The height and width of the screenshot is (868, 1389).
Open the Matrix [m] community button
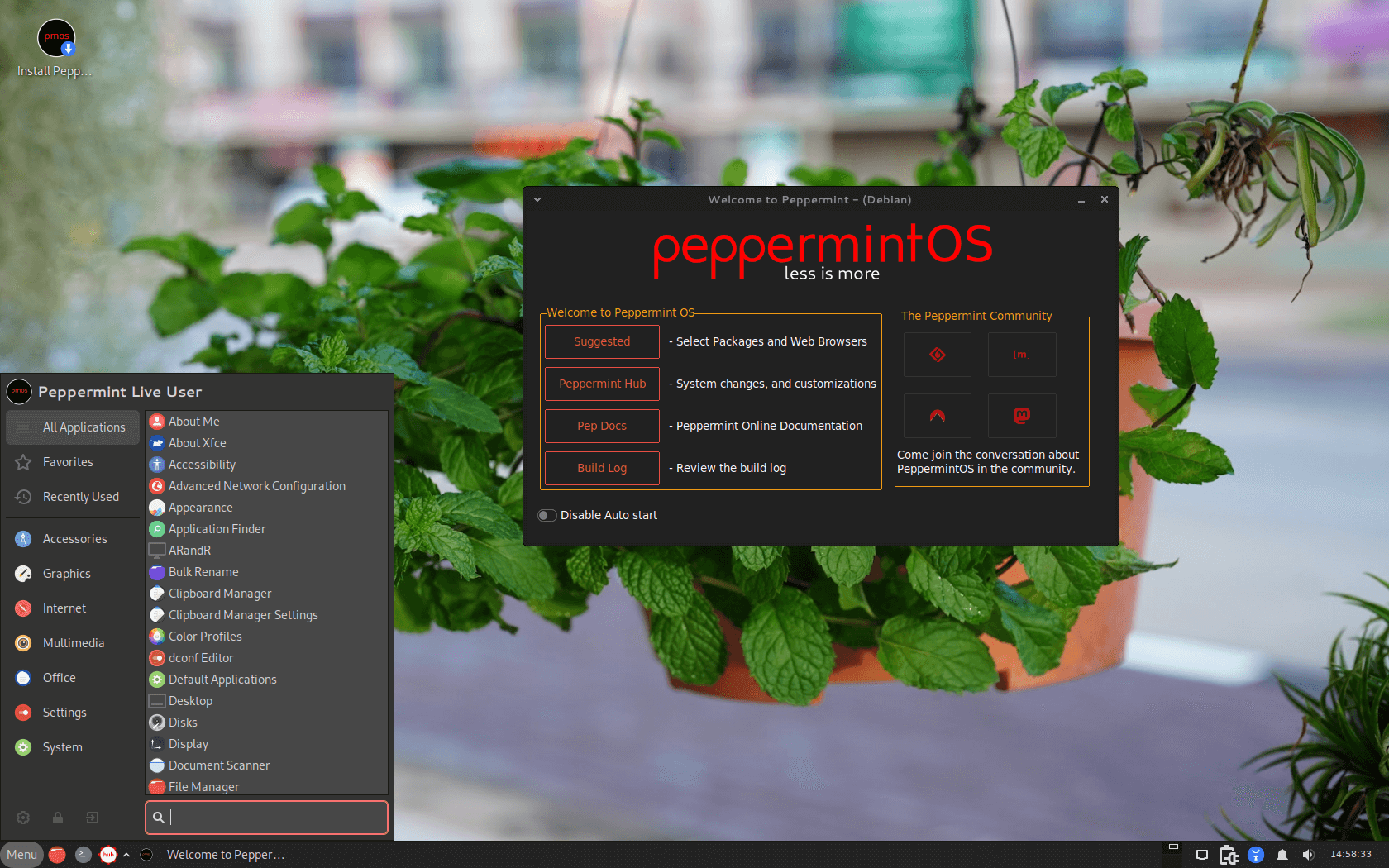point(1022,355)
